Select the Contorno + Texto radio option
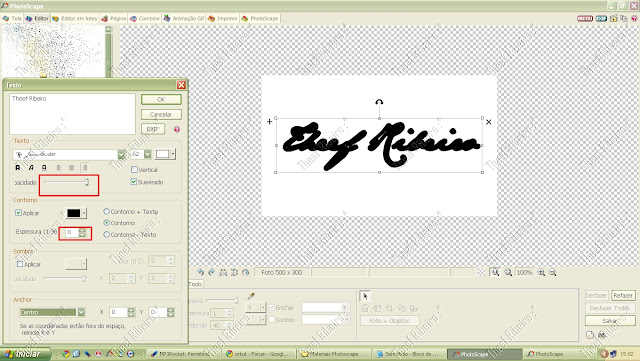Image resolution: width=640 pixels, height=361 pixels. pyautogui.click(x=107, y=212)
